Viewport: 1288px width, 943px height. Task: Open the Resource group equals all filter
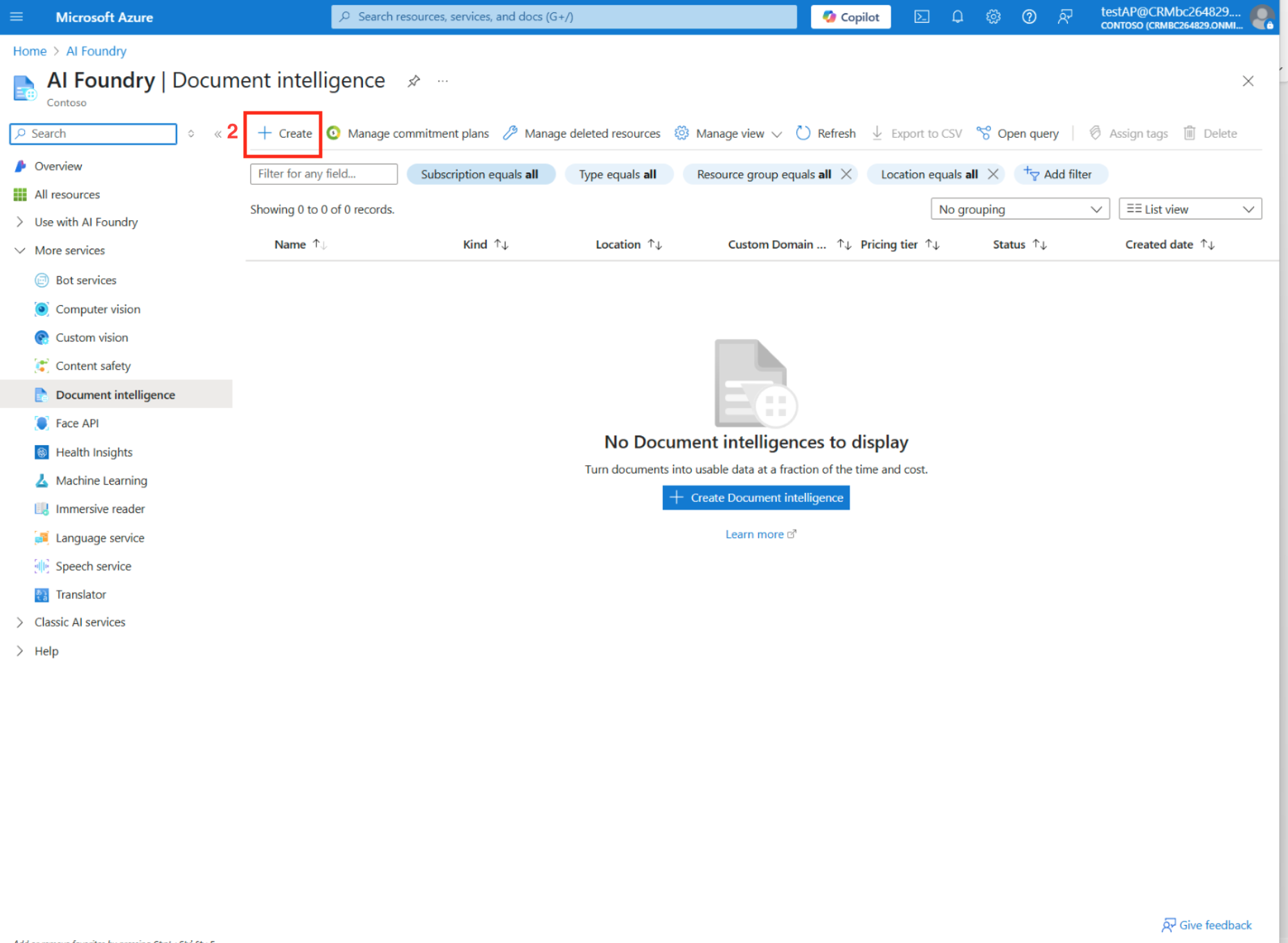(x=764, y=174)
